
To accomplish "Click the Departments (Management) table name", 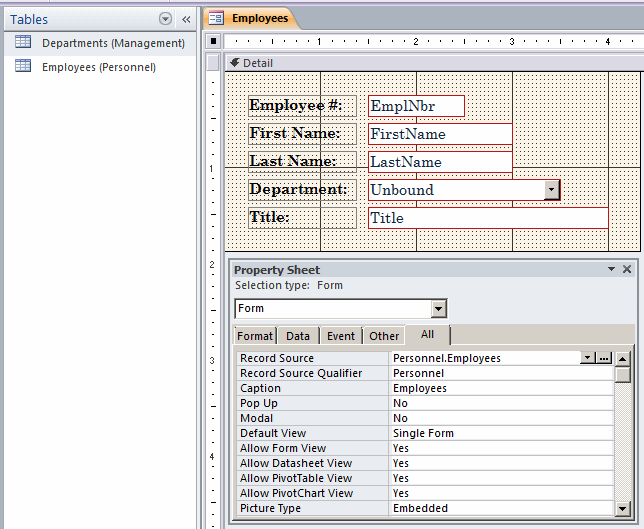I will pyautogui.click(x=113, y=43).
